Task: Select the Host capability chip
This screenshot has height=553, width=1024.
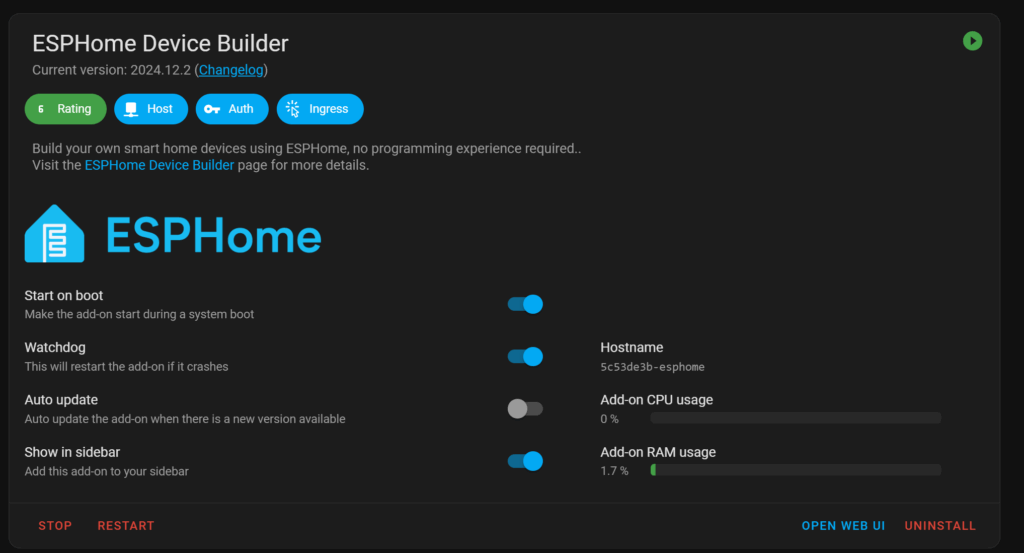Action: [x=151, y=109]
